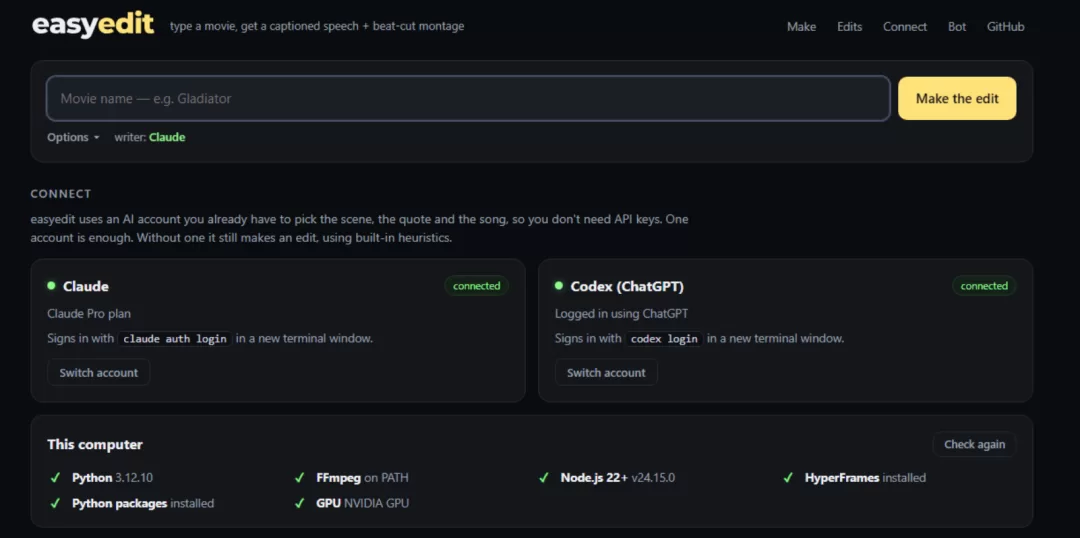Go to the Edits nav item
1080x538 pixels.
coord(849,27)
